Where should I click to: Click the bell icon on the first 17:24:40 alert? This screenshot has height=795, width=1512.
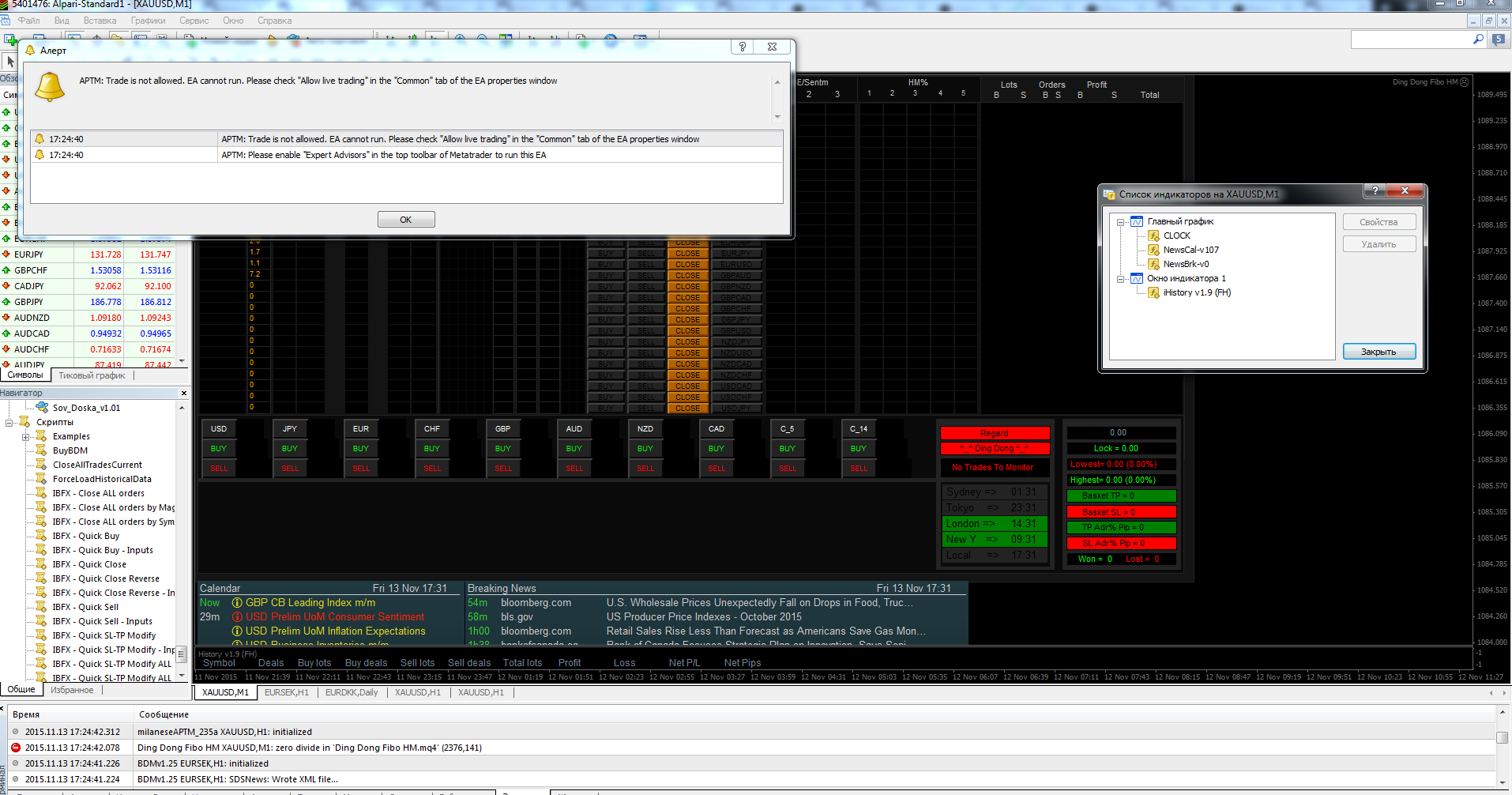coord(39,139)
